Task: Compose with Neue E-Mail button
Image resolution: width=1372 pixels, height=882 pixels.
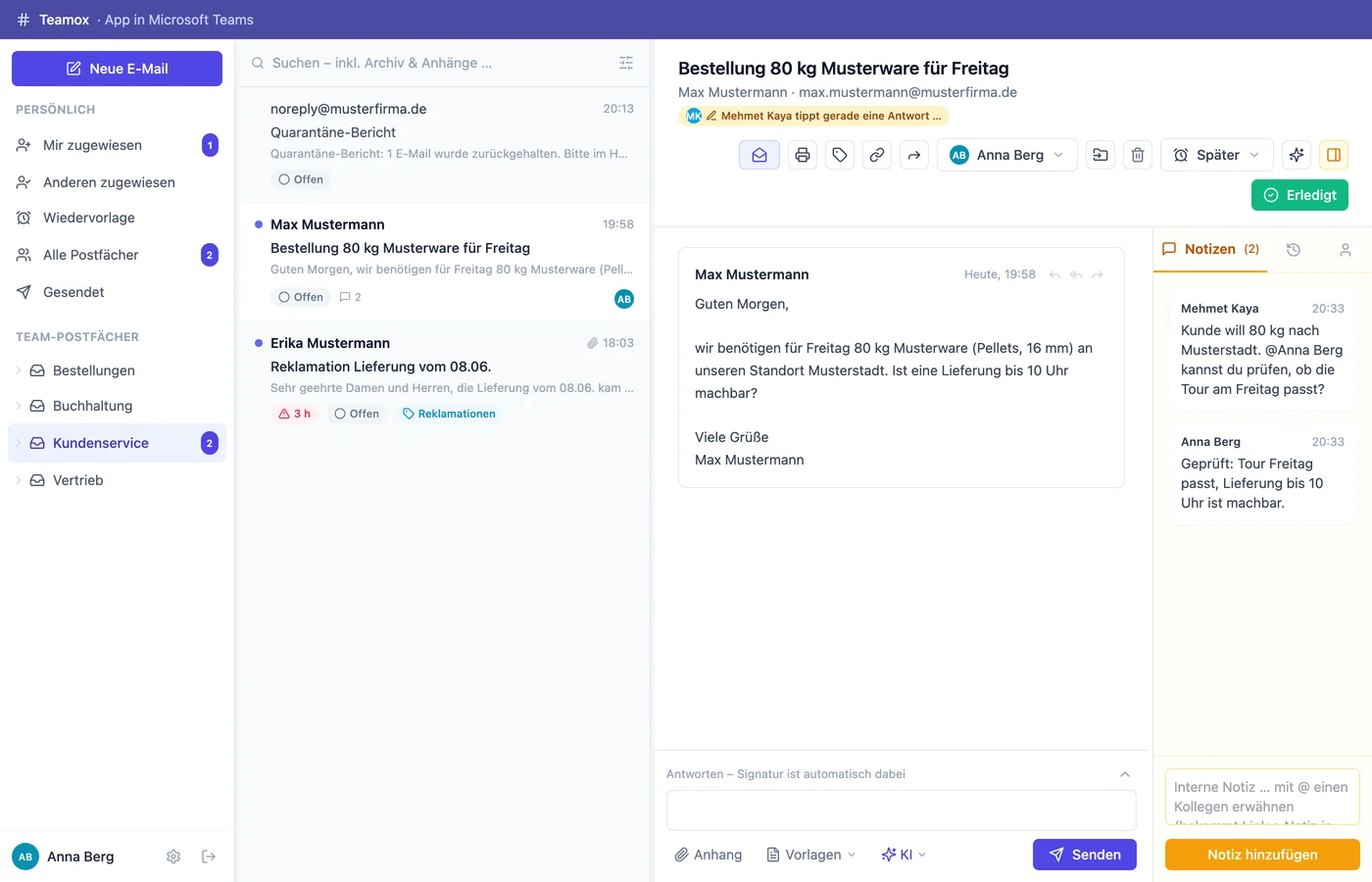Action: pos(117,69)
